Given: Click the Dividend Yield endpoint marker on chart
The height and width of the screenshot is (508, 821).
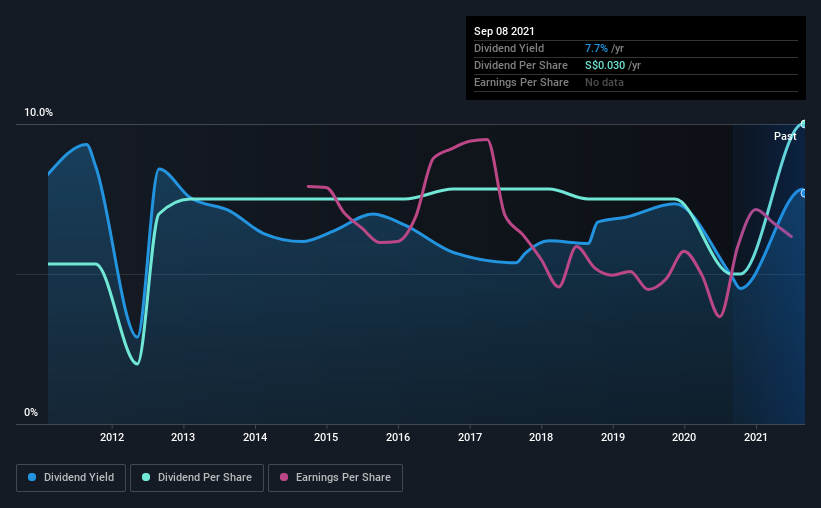Looking at the screenshot, I should (x=804, y=193).
